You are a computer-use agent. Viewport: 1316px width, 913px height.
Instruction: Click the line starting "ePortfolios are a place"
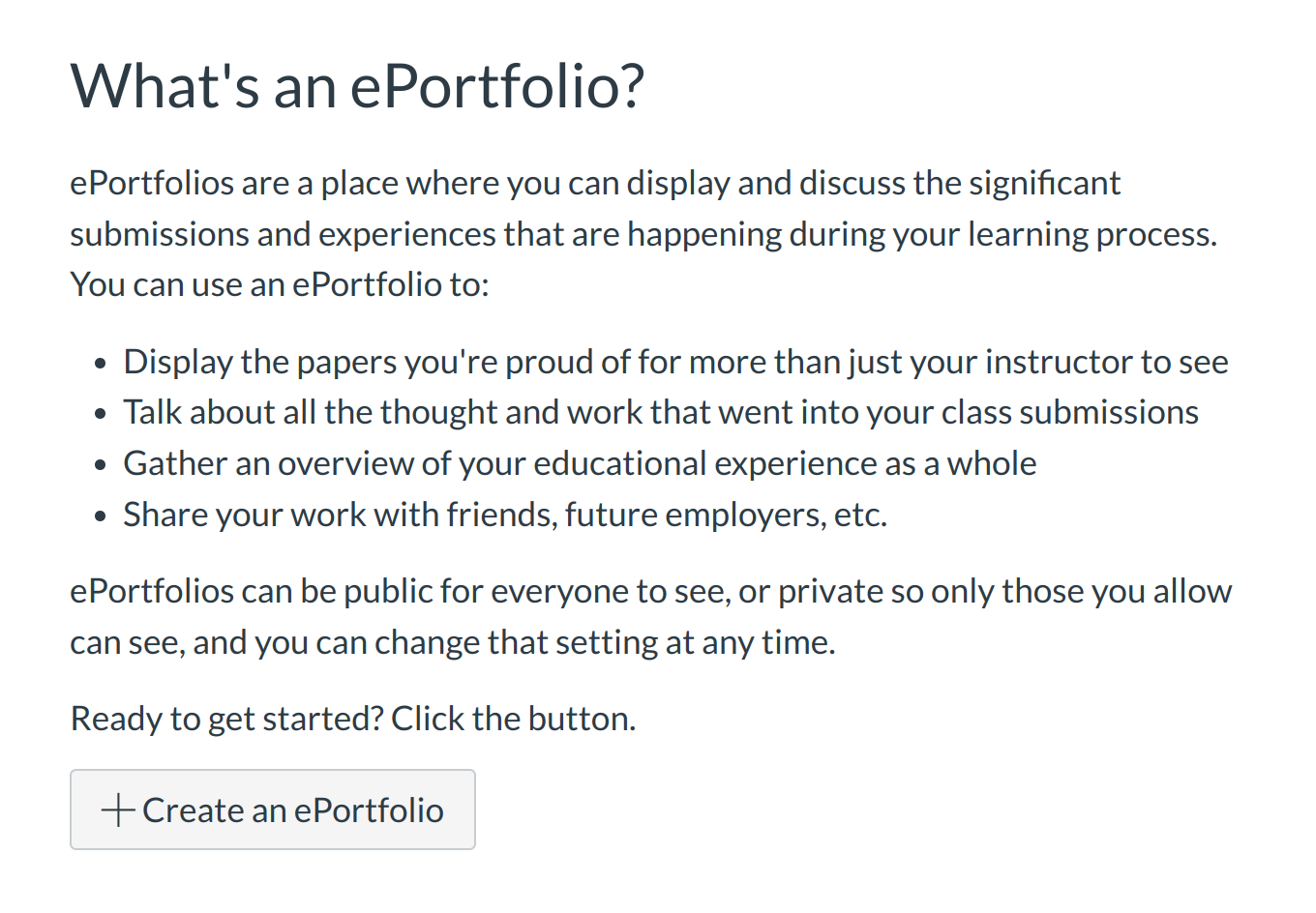(594, 183)
